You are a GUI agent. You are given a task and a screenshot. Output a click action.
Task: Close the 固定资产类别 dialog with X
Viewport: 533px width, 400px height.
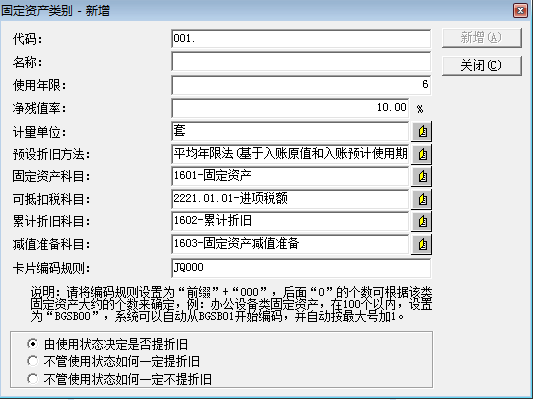[520, 11]
